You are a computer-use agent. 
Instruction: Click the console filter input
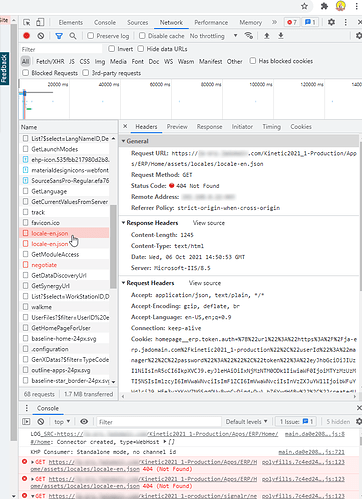coord(159,422)
